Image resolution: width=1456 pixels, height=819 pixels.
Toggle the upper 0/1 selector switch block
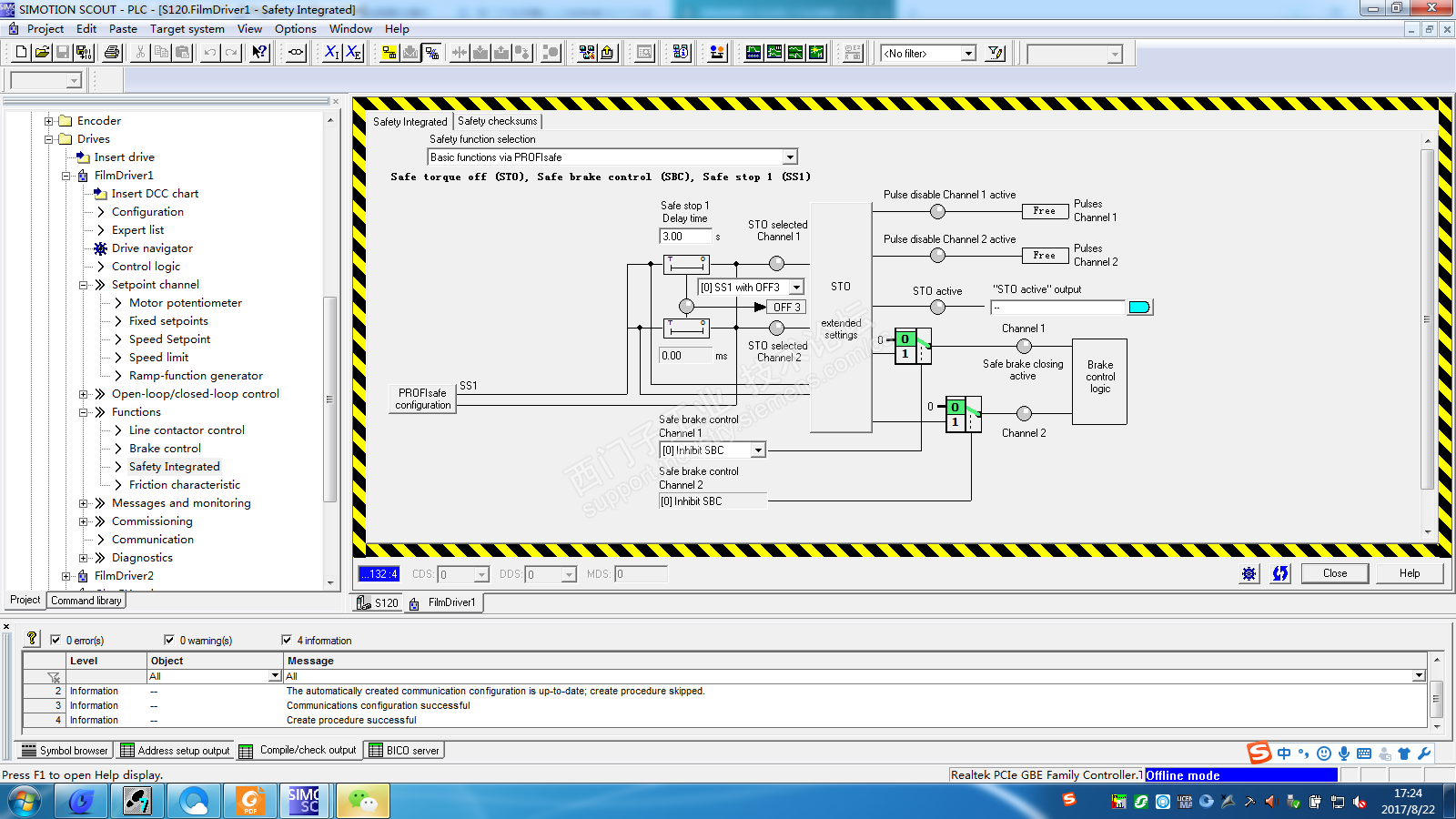click(913, 346)
